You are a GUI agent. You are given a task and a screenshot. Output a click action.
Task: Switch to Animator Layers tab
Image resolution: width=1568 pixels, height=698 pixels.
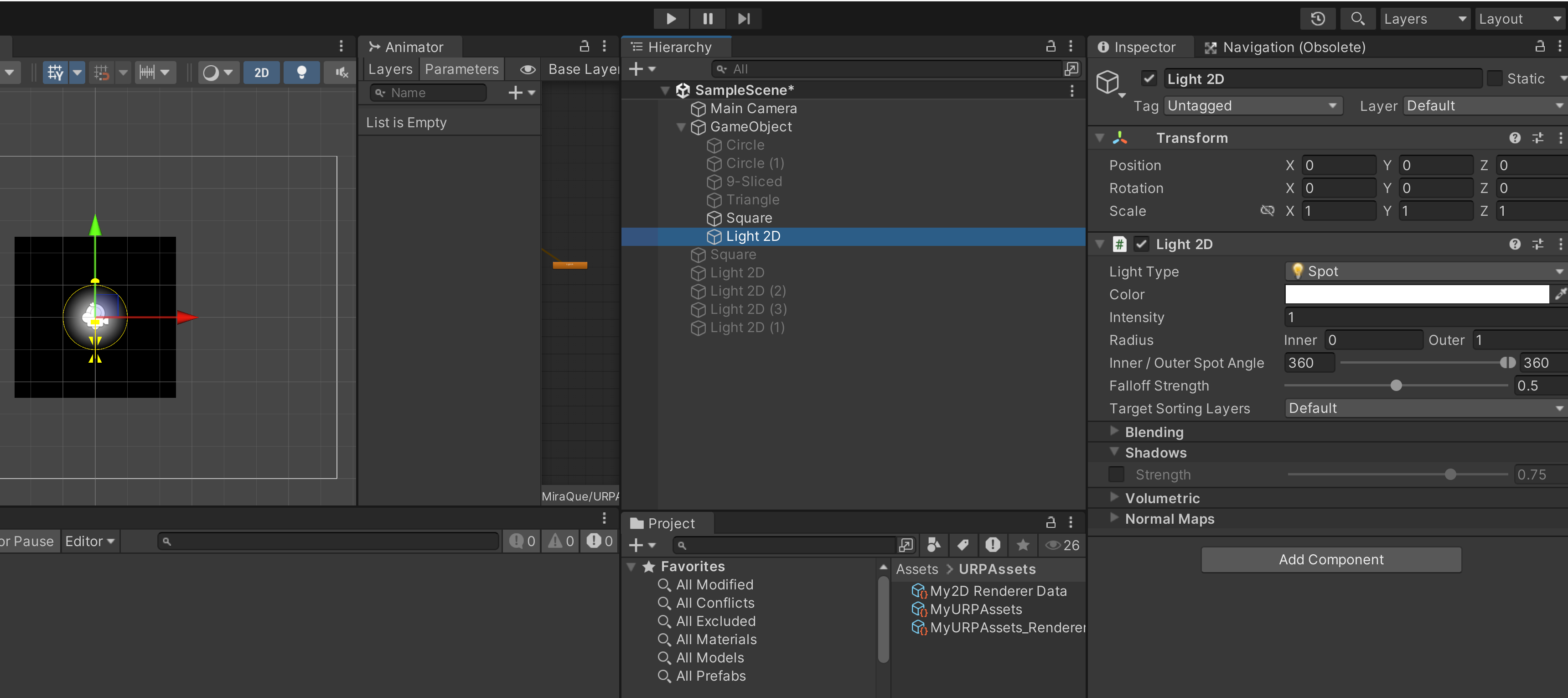pyautogui.click(x=389, y=69)
